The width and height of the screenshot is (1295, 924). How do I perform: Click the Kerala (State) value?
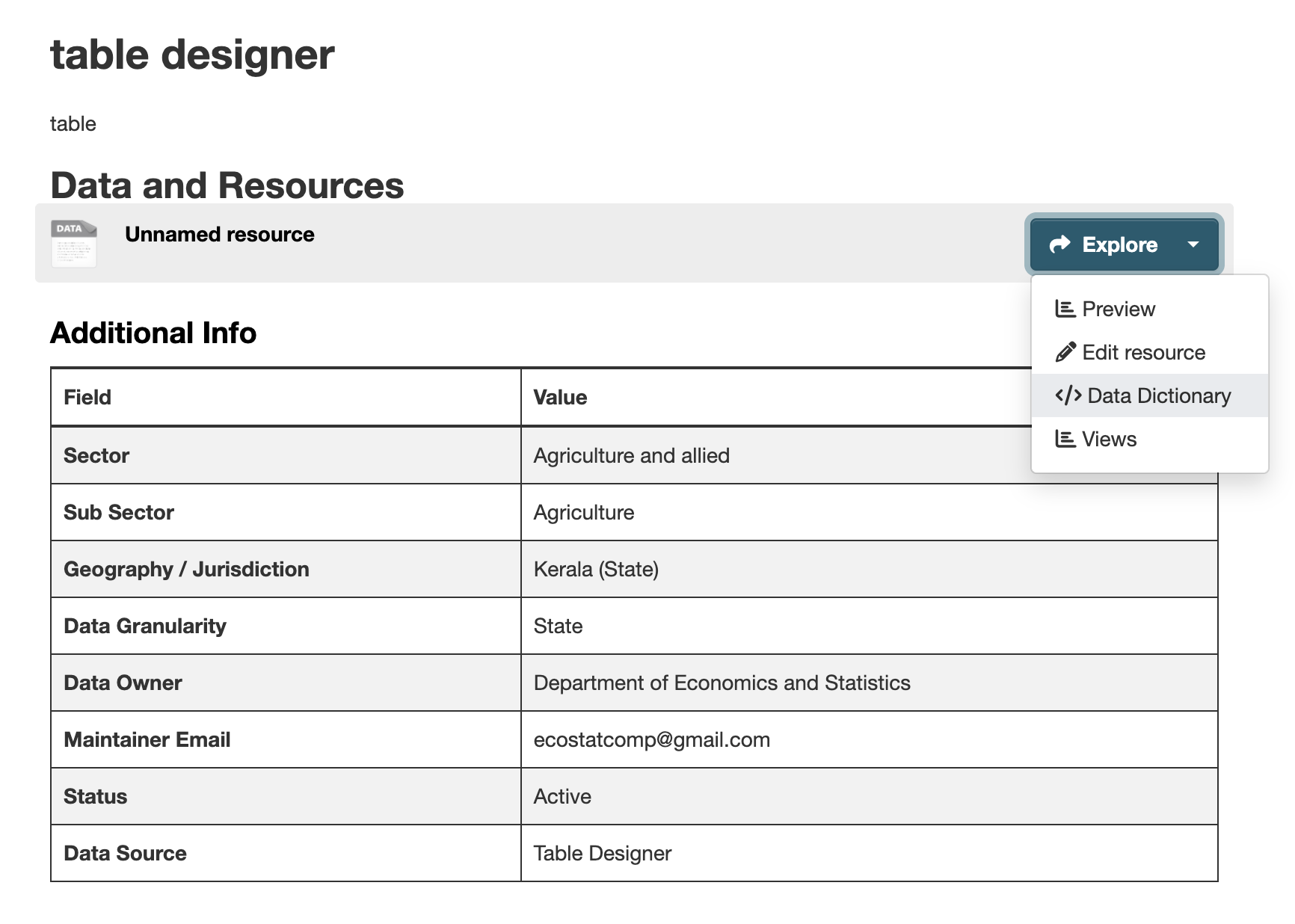click(x=596, y=569)
